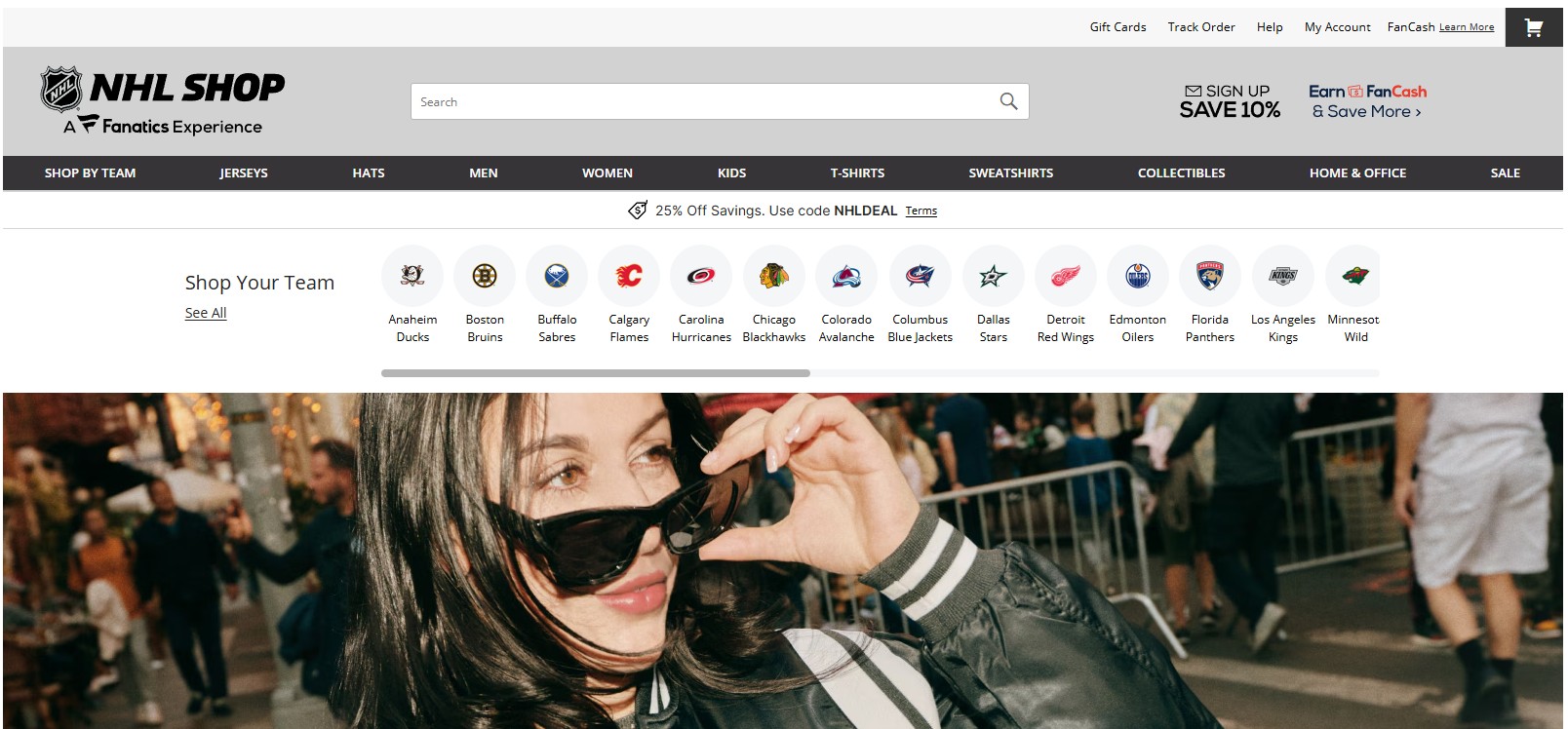Click the discount price tag icon
This screenshot has width=1568, height=729.
pos(638,210)
